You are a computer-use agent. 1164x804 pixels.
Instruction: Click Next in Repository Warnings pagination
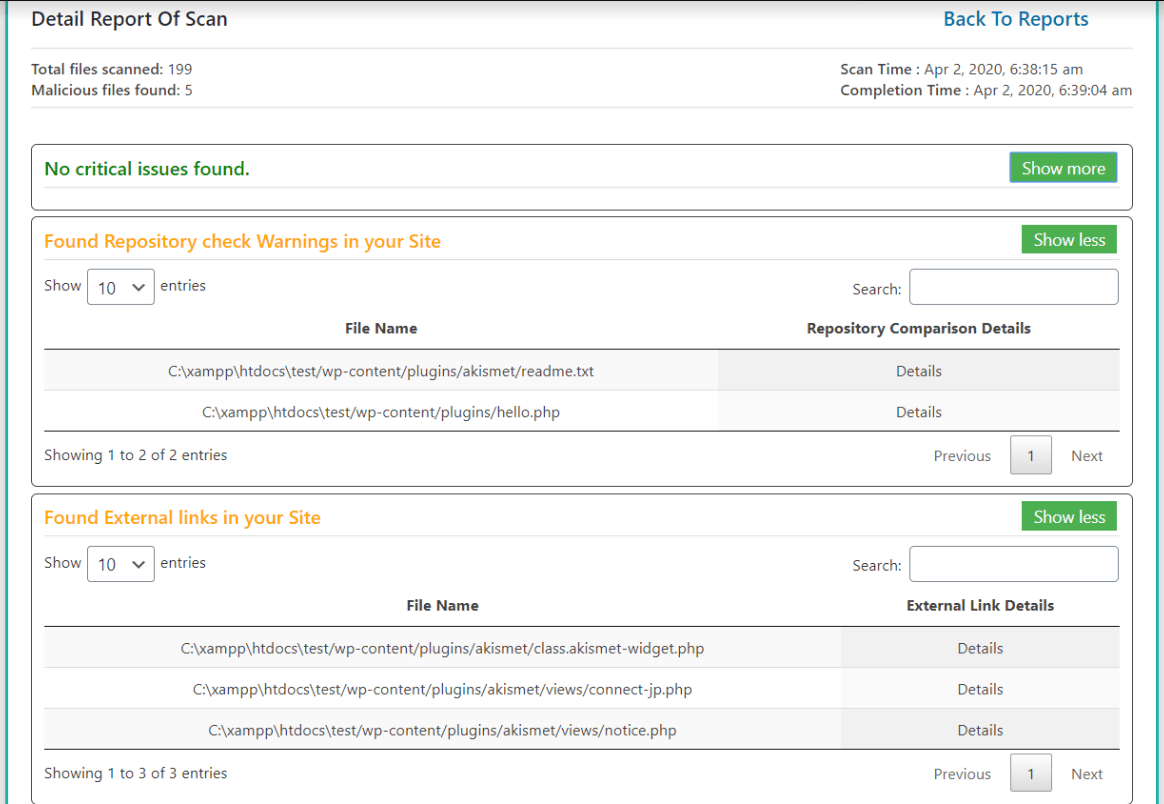pos(1087,456)
